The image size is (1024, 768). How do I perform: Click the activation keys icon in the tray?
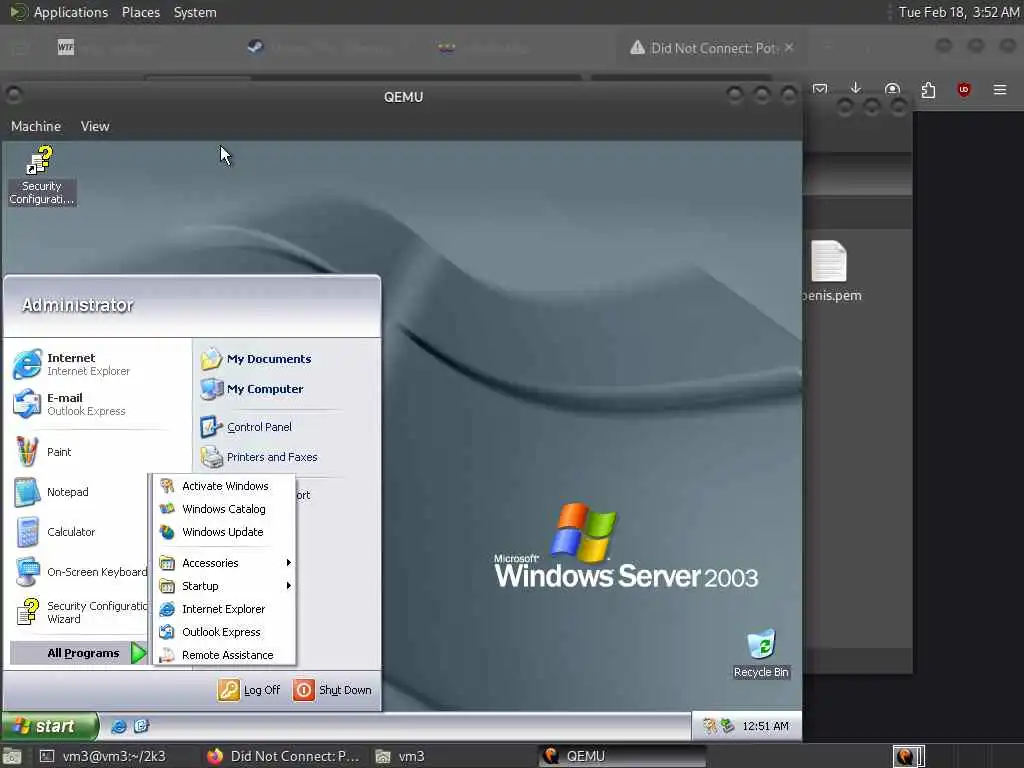tap(709, 726)
